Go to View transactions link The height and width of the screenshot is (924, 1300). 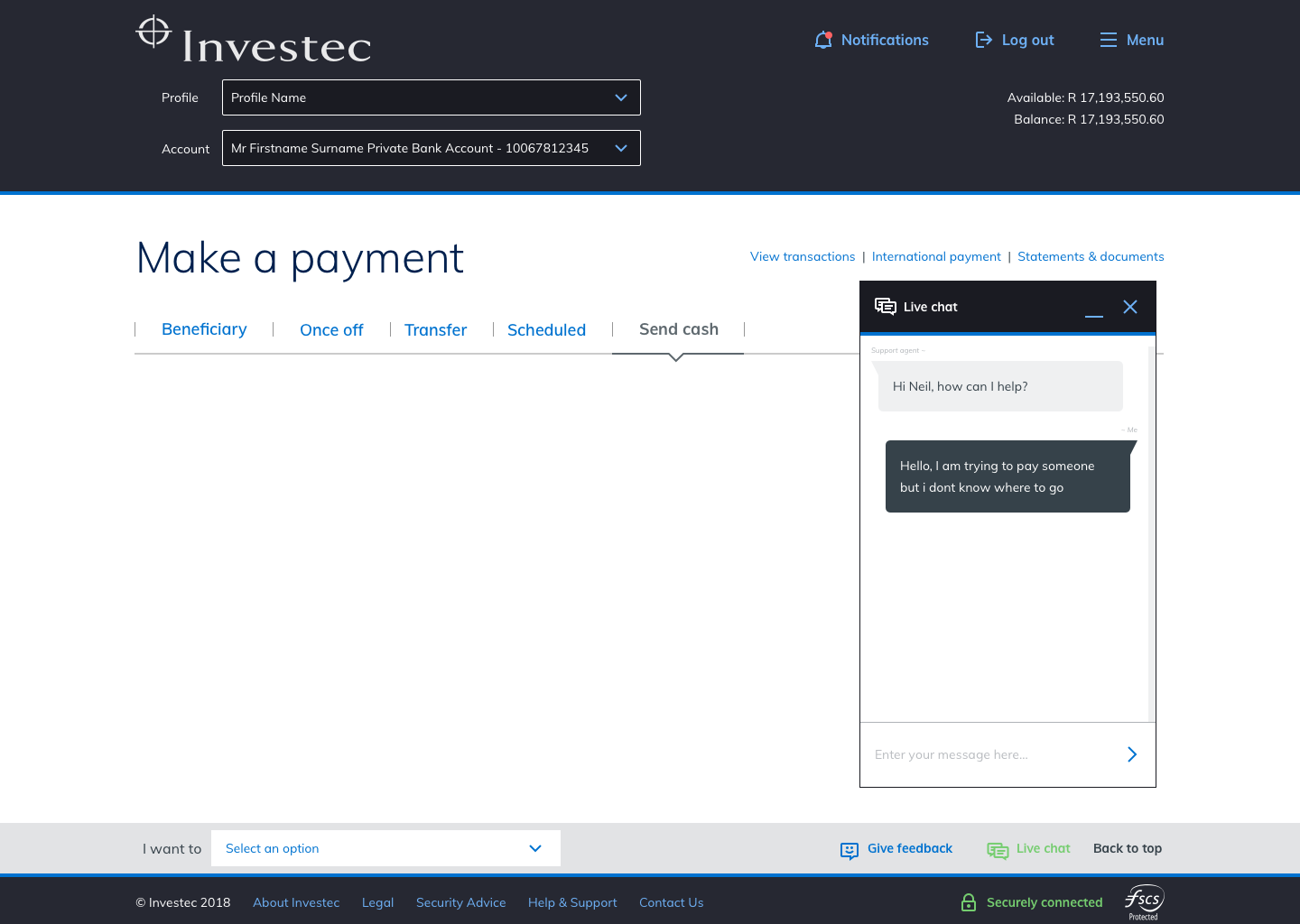(802, 256)
